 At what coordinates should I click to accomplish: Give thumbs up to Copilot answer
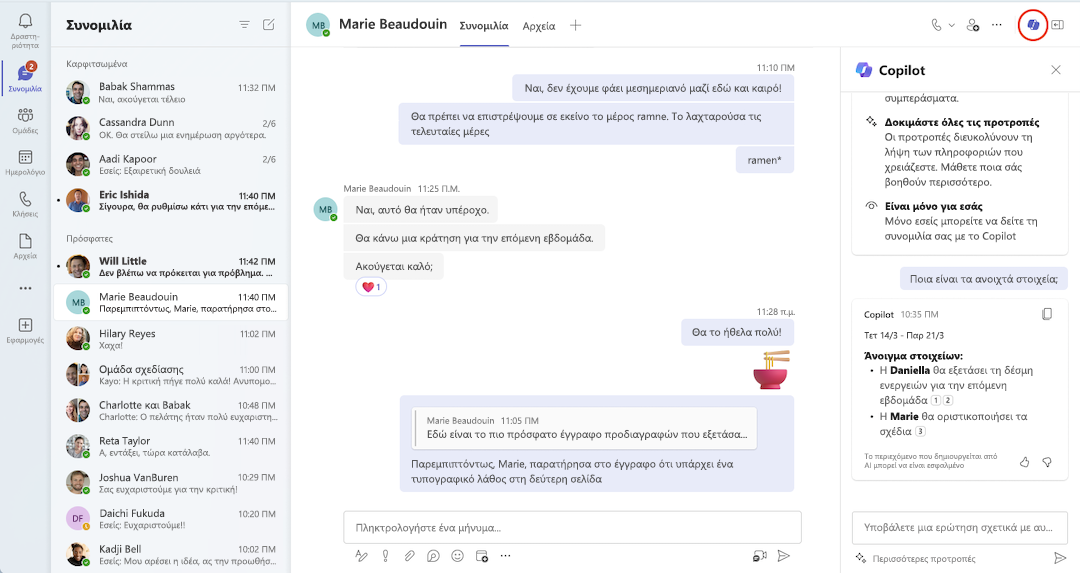point(1024,462)
